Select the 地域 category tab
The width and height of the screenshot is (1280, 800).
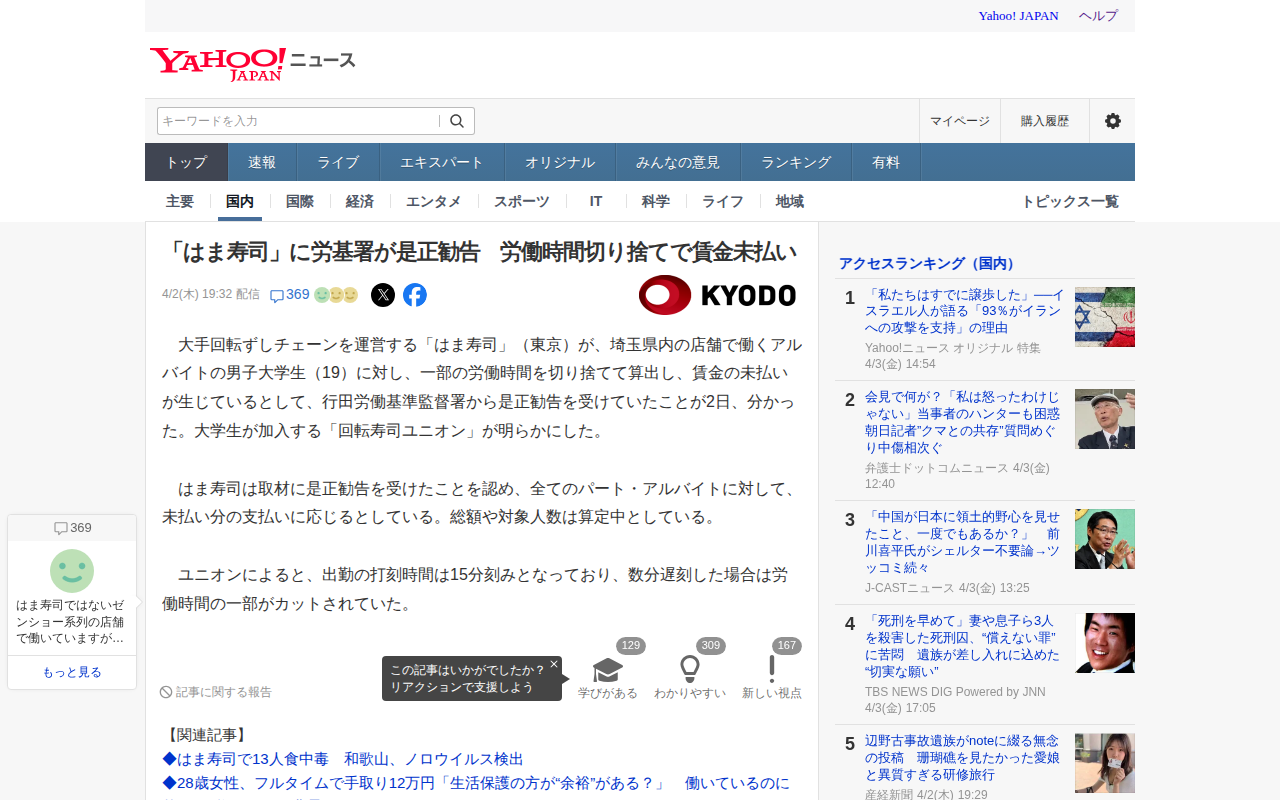click(790, 201)
